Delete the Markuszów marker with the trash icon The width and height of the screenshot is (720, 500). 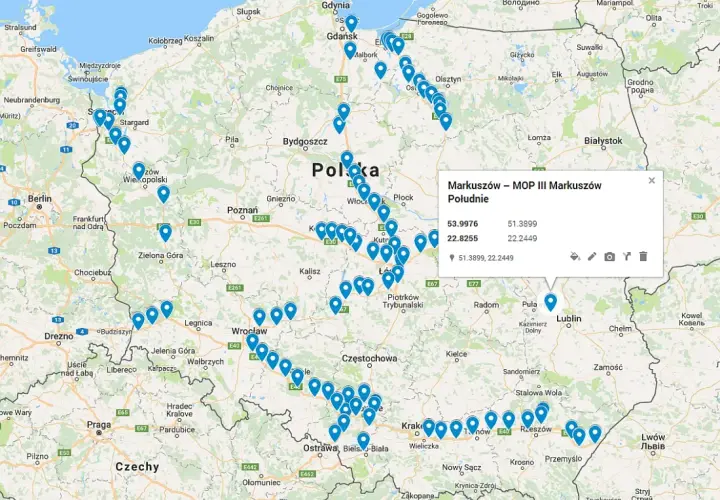(x=643, y=256)
